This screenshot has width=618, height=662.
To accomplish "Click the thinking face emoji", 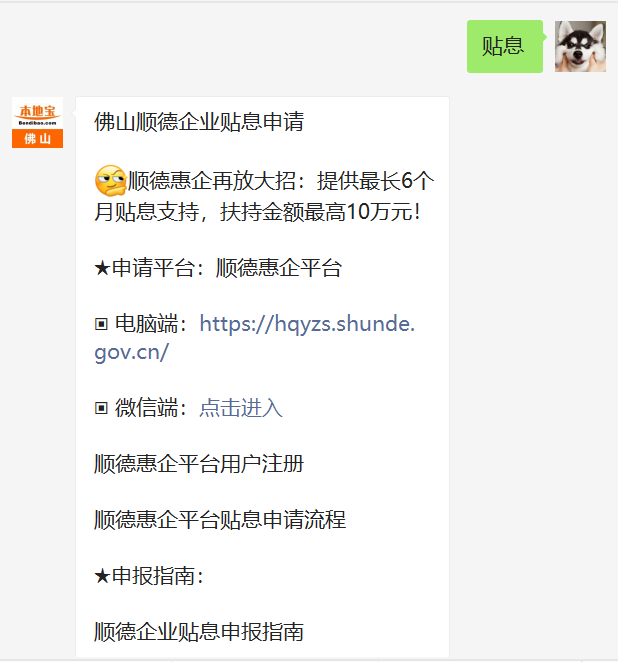I will (111, 181).
